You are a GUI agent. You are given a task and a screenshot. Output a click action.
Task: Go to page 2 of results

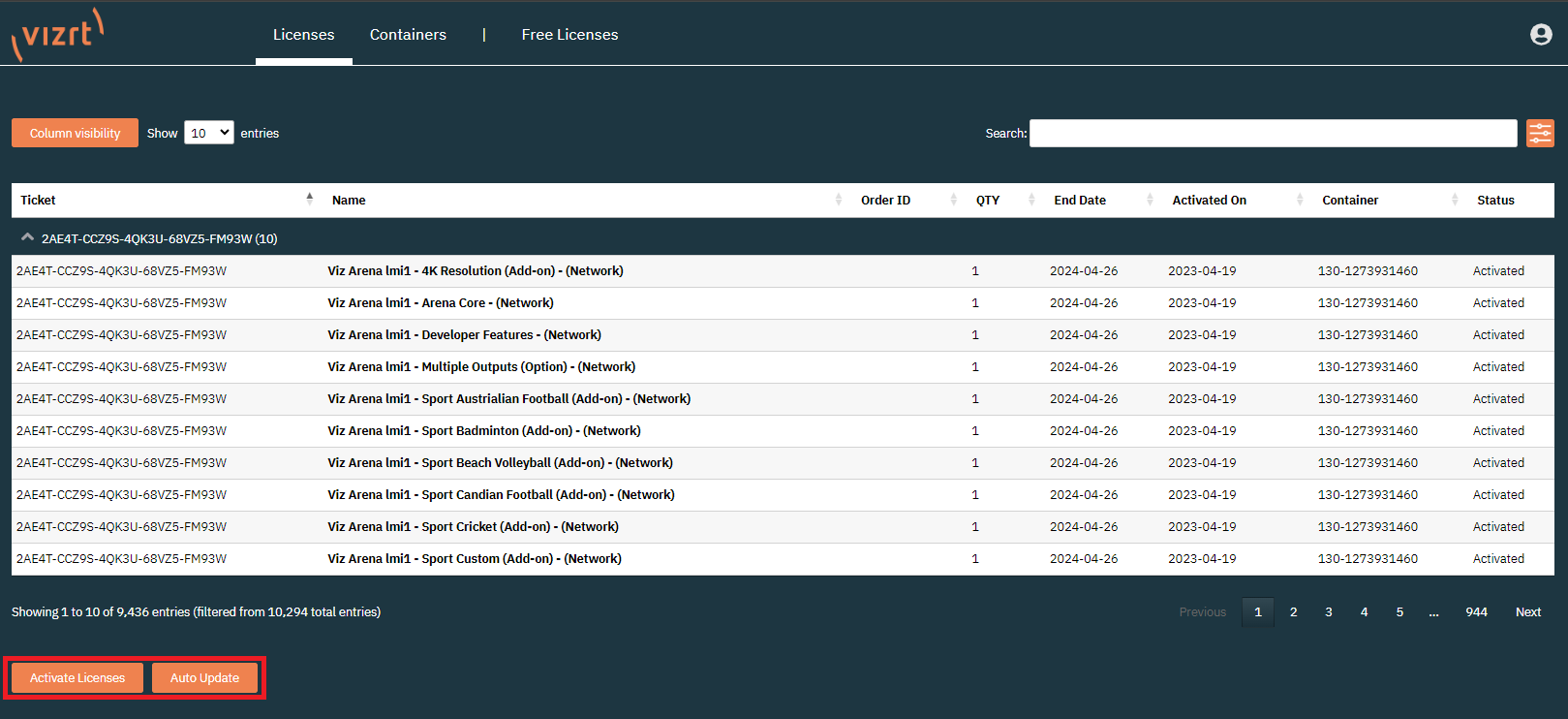(x=1293, y=612)
